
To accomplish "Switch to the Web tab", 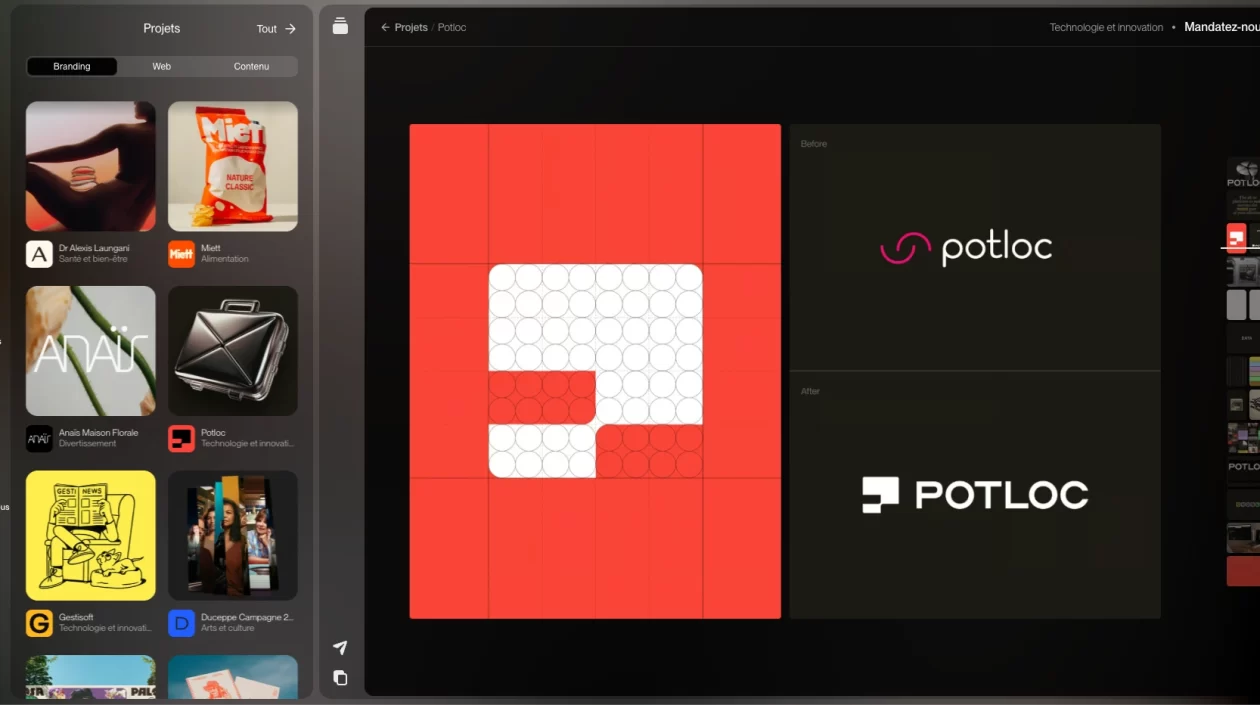I will (161, 67).
